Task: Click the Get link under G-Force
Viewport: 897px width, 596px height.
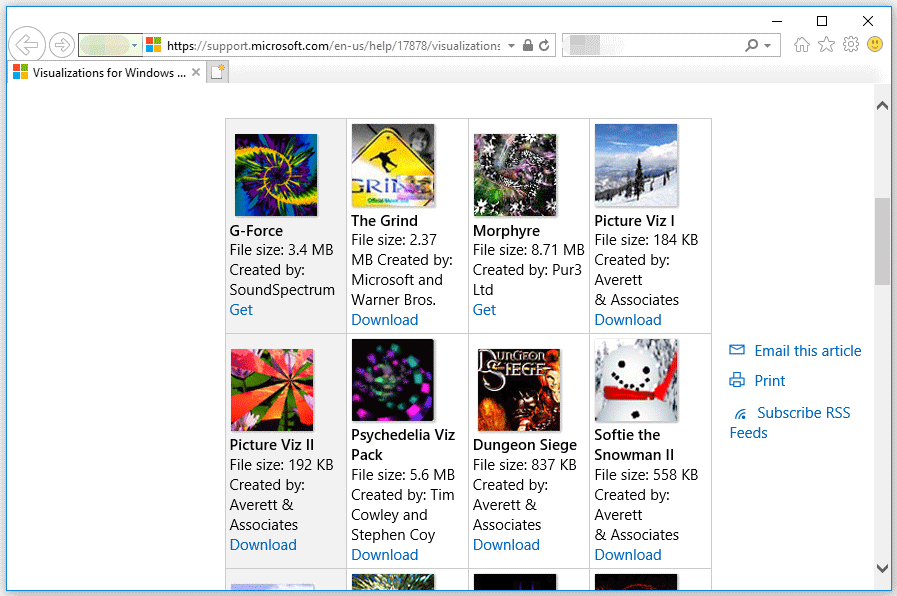Action: coord(240,309)
